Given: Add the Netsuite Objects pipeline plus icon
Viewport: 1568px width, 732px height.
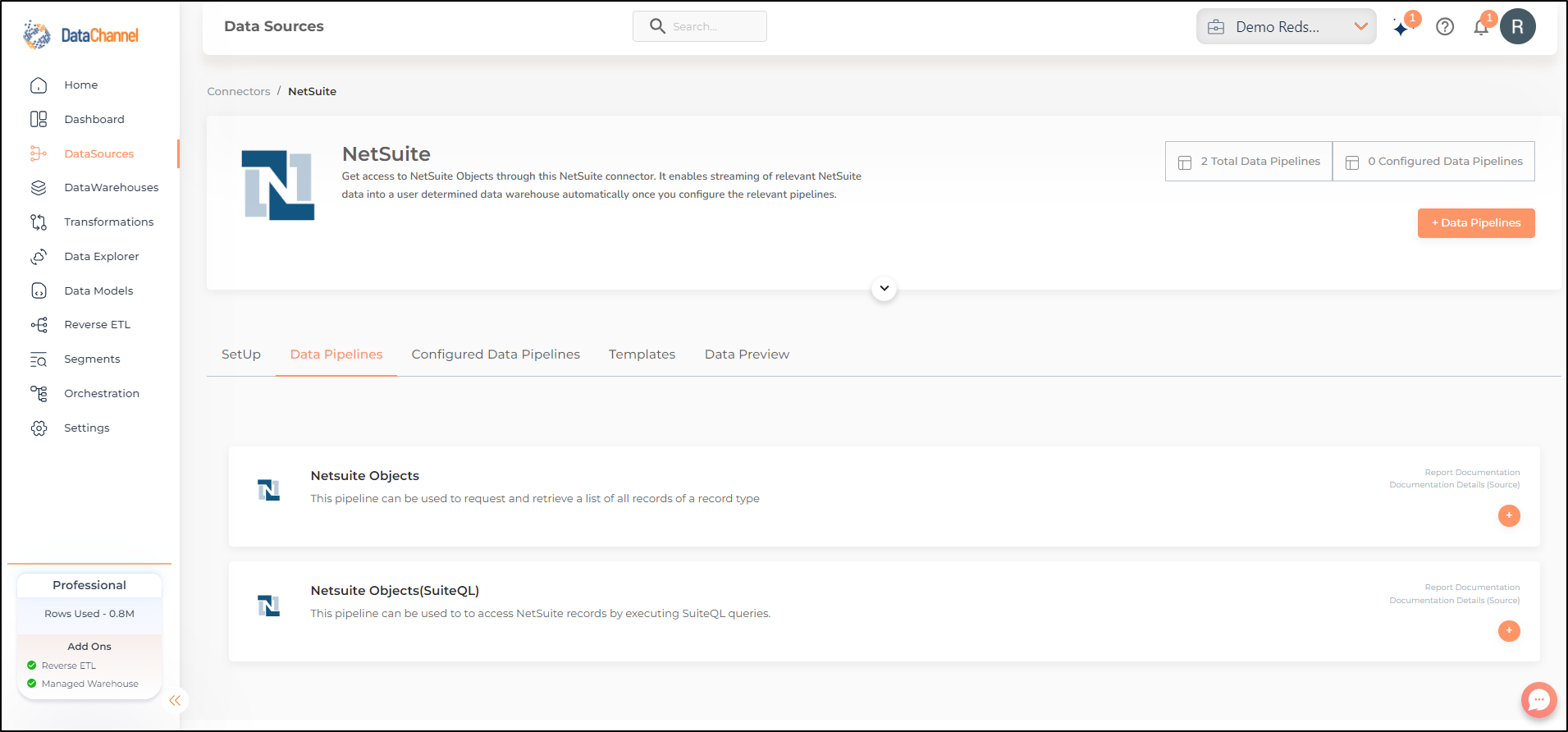Looking at the screenshot, I should [1509, 515].
